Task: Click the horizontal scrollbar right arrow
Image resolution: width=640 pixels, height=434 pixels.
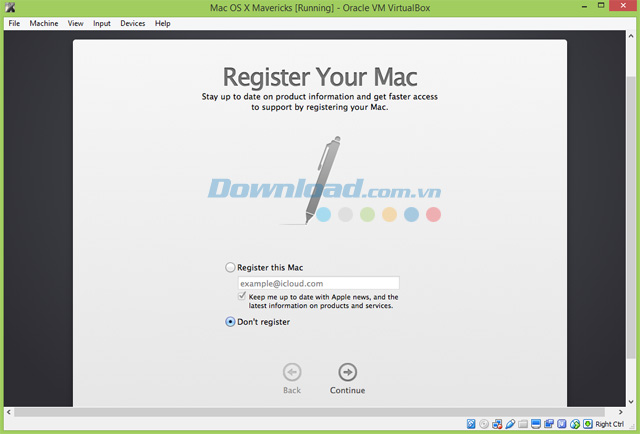Action: [620, 412]
